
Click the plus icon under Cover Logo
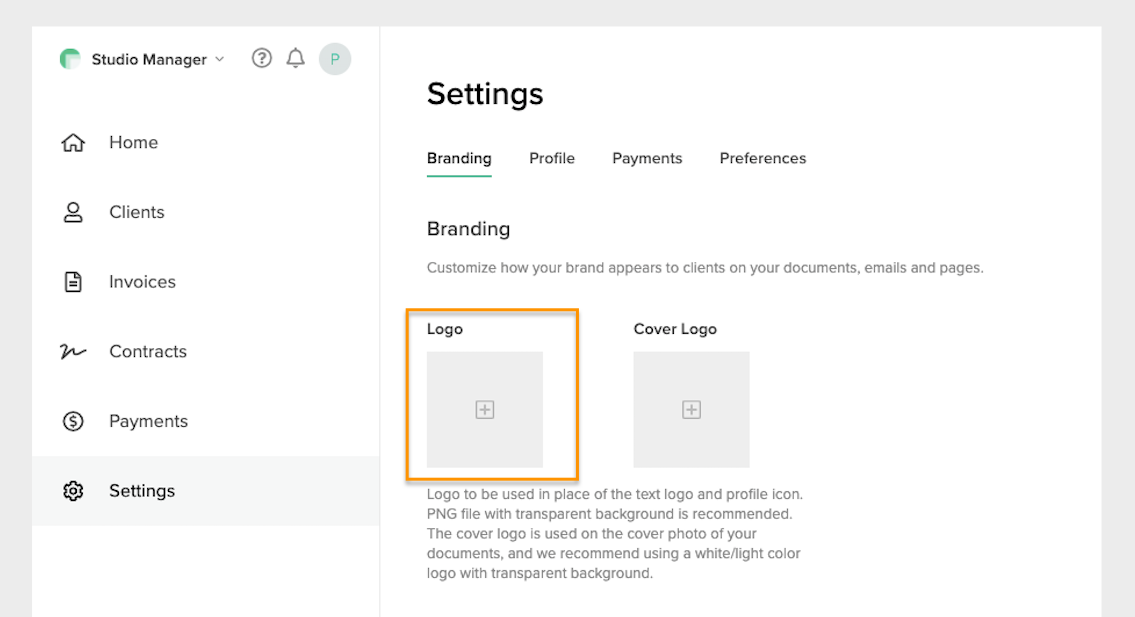(691, 410)
